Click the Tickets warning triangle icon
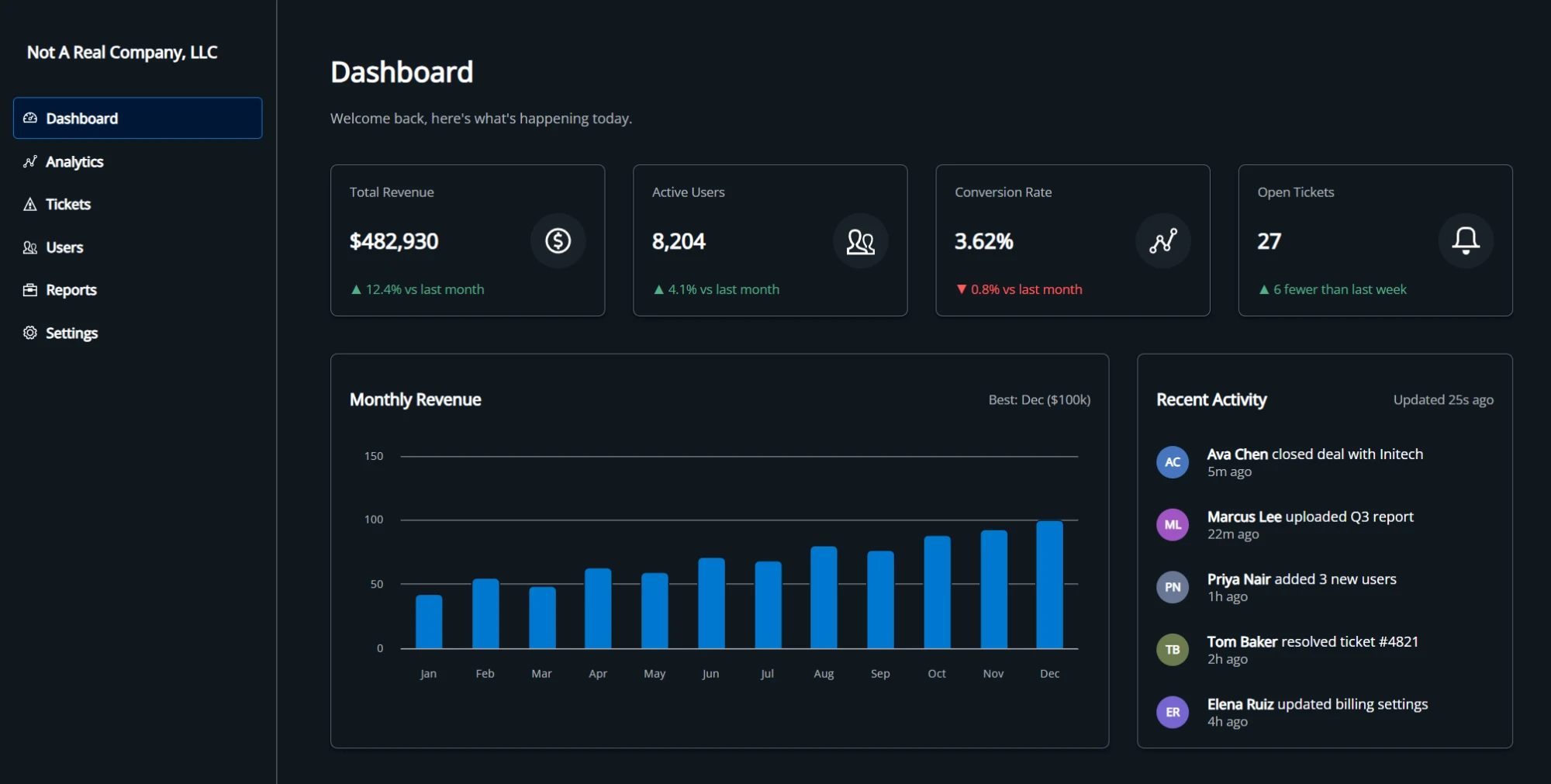The image size is (1551, 784). (x=30, y=204)
